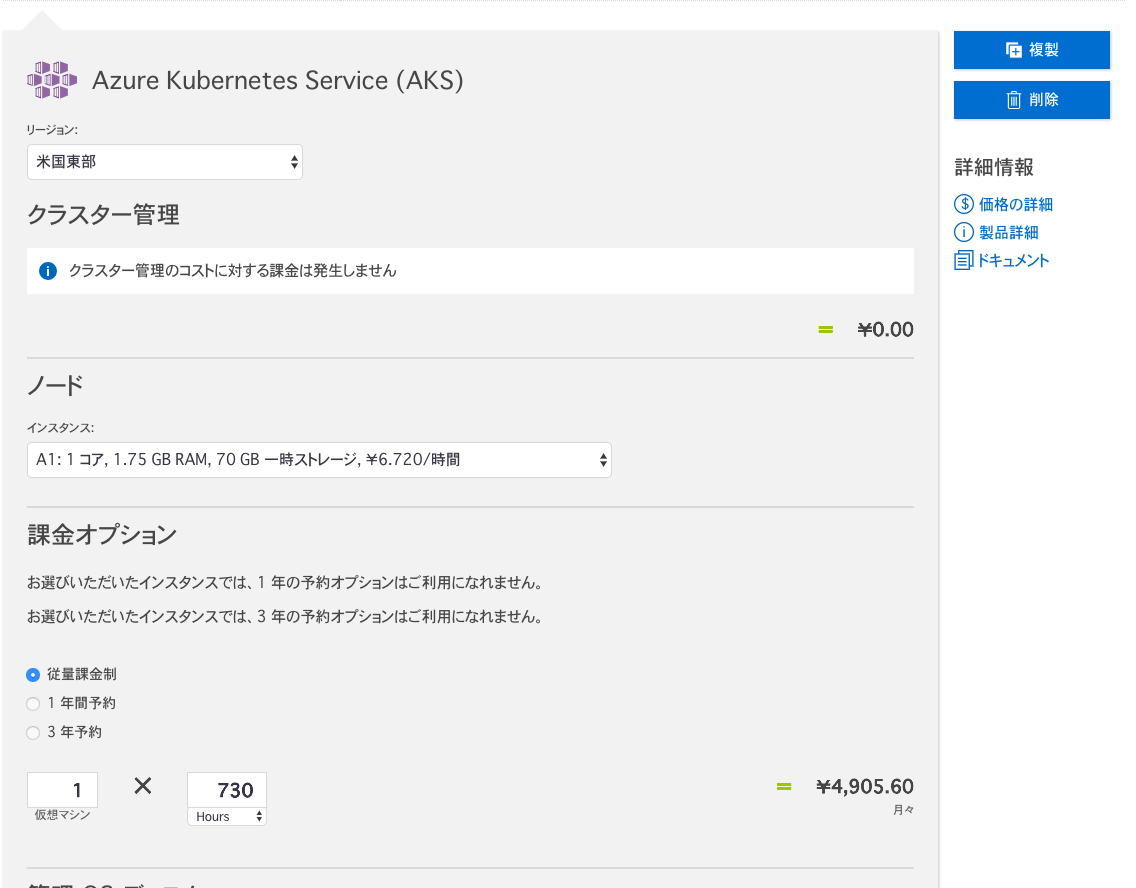Screen dimensions: 1136x888
Task: Select the 3 年予約 option
Action: (32, 732)
